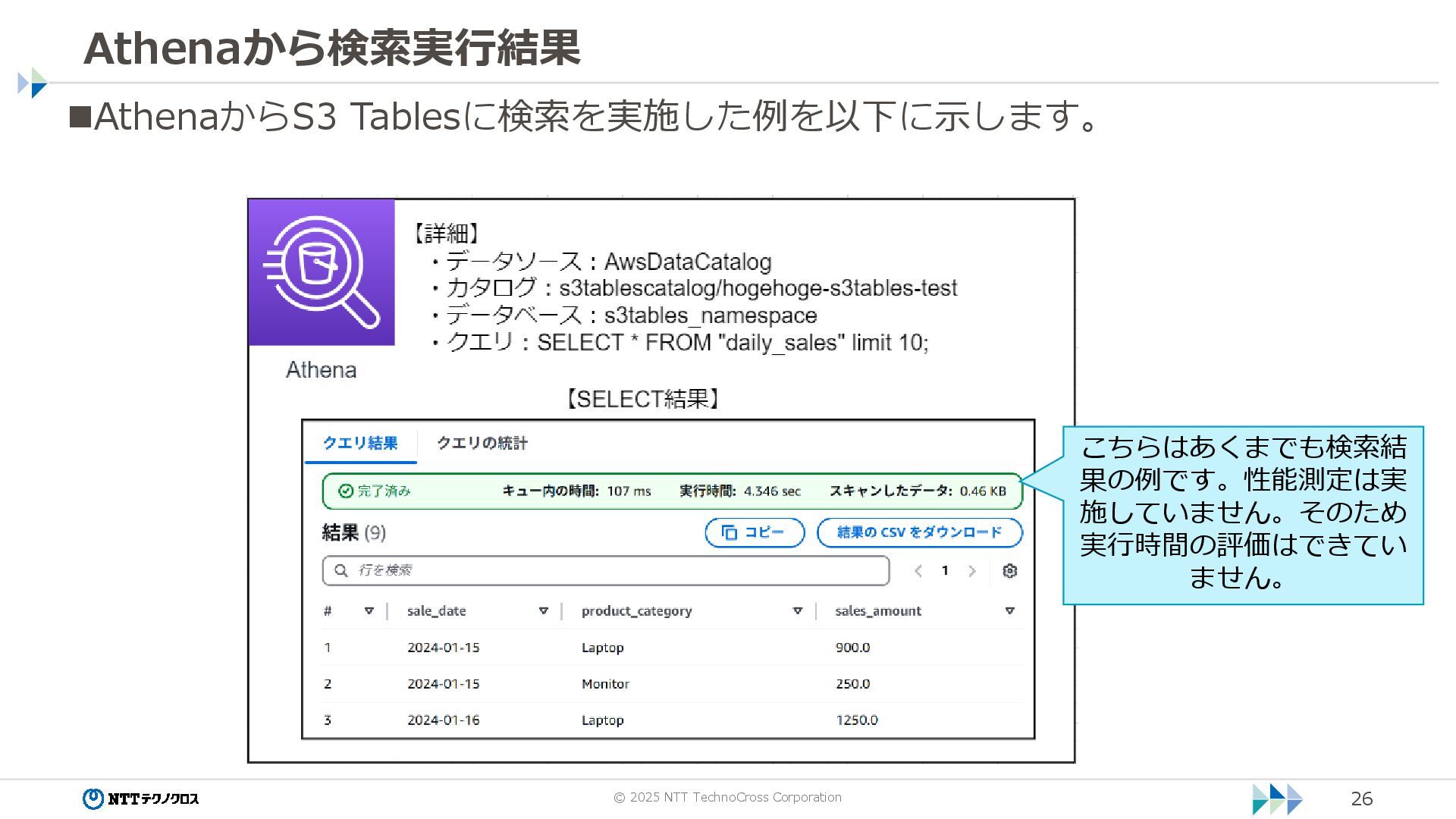Viewport: 1456px width, 819px height.
Task: Switch to the クエリ結果 tab
Action: [360, 443]
